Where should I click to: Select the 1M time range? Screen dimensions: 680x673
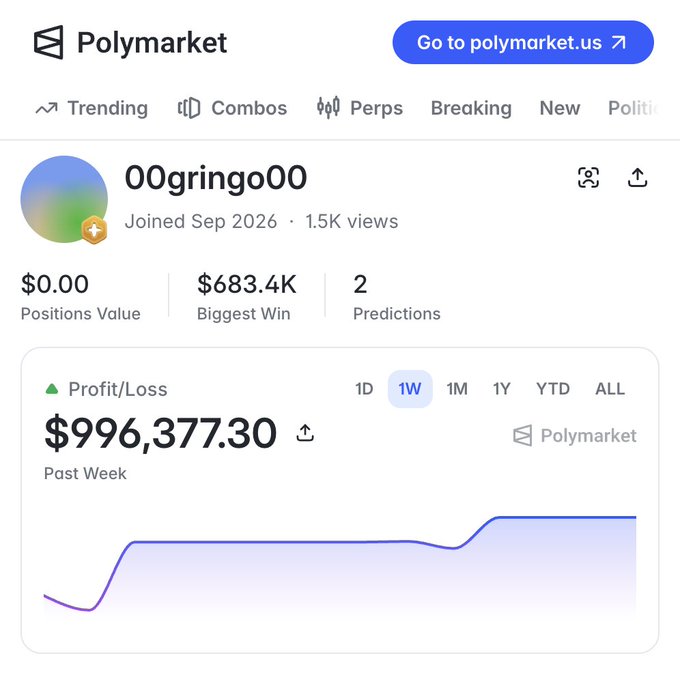[457, 389]
